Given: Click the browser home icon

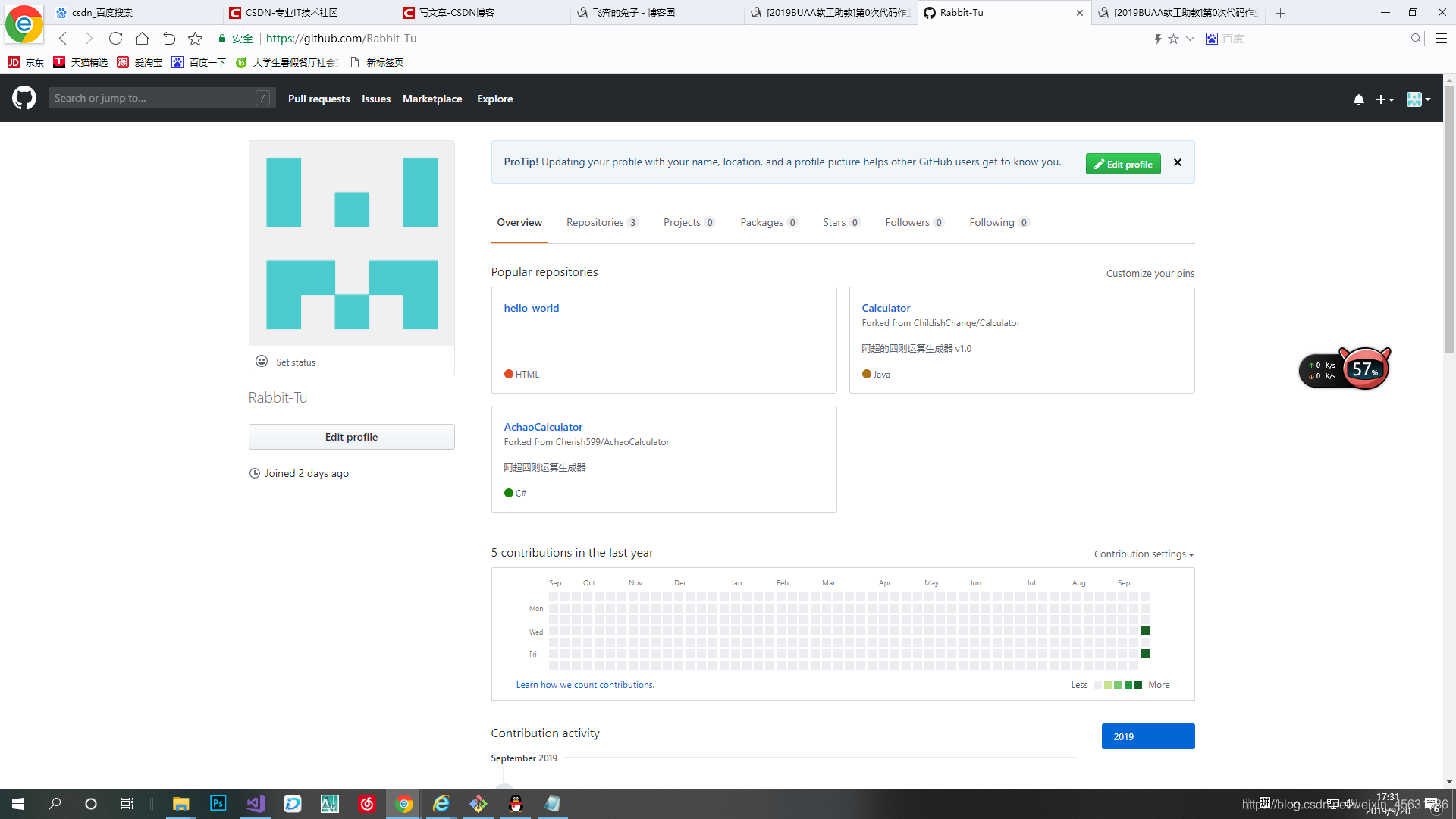Looking at the screenshot, I should coord(142,39).
